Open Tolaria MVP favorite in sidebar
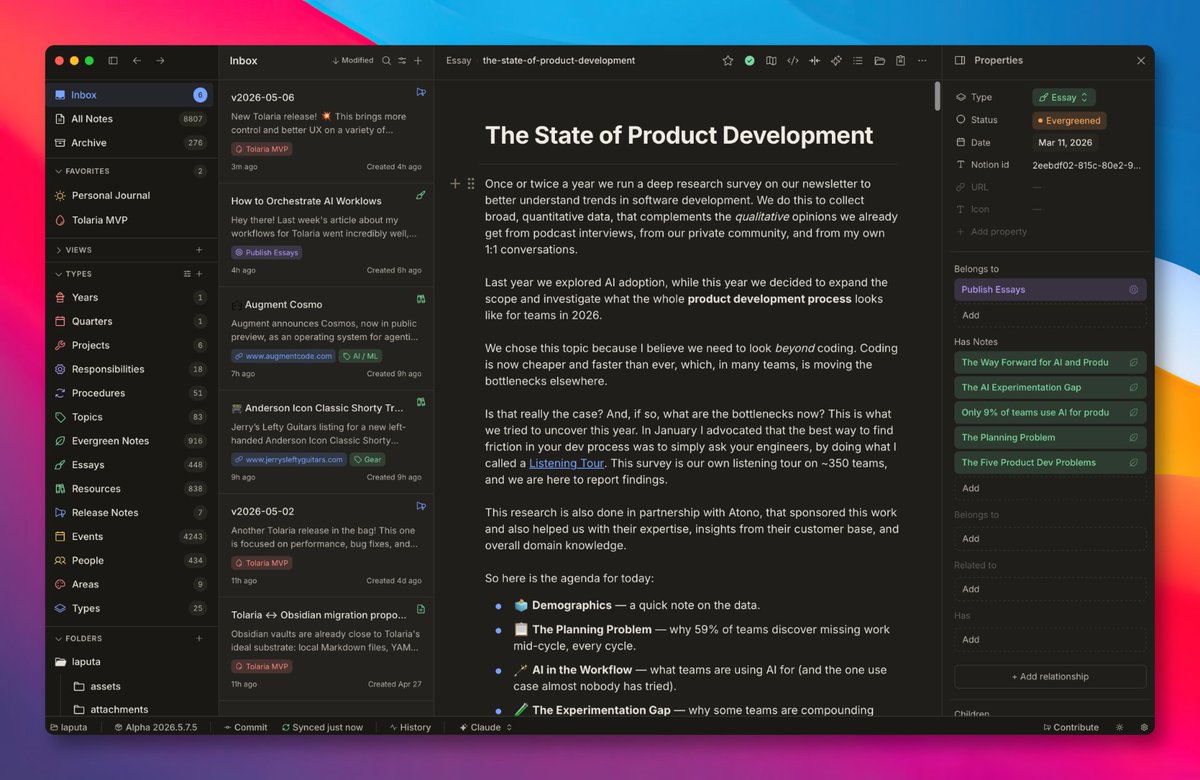This screenshot has height=780, width=1200. pos(129,220)
